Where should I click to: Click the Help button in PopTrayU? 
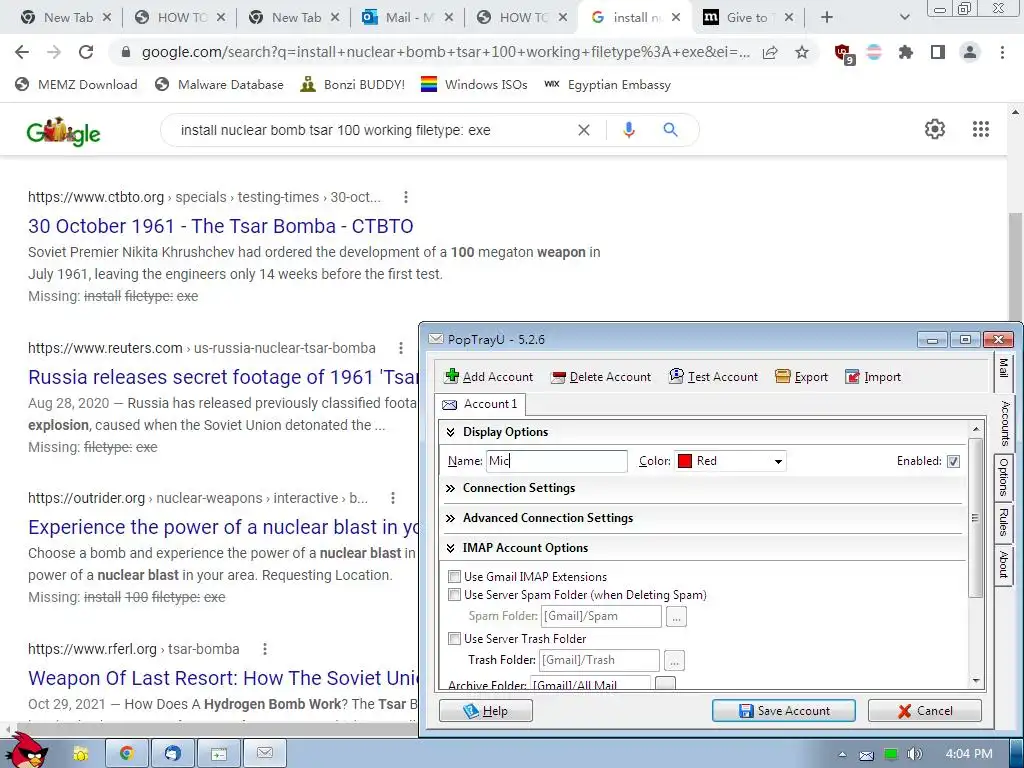click(486, 711)
